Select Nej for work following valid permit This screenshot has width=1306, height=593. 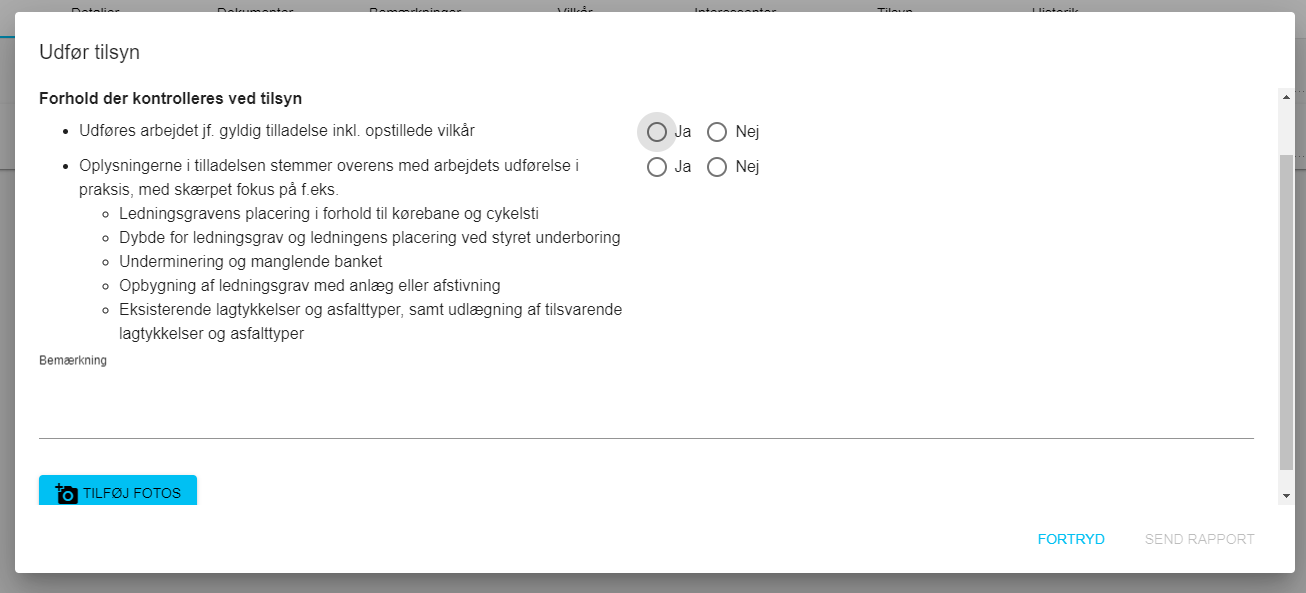pos(717,132)
